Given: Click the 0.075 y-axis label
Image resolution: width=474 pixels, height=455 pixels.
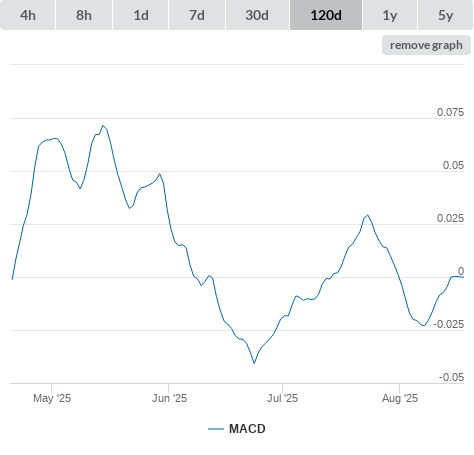Looking at the screenshot, I should click(x=450, y=112).
